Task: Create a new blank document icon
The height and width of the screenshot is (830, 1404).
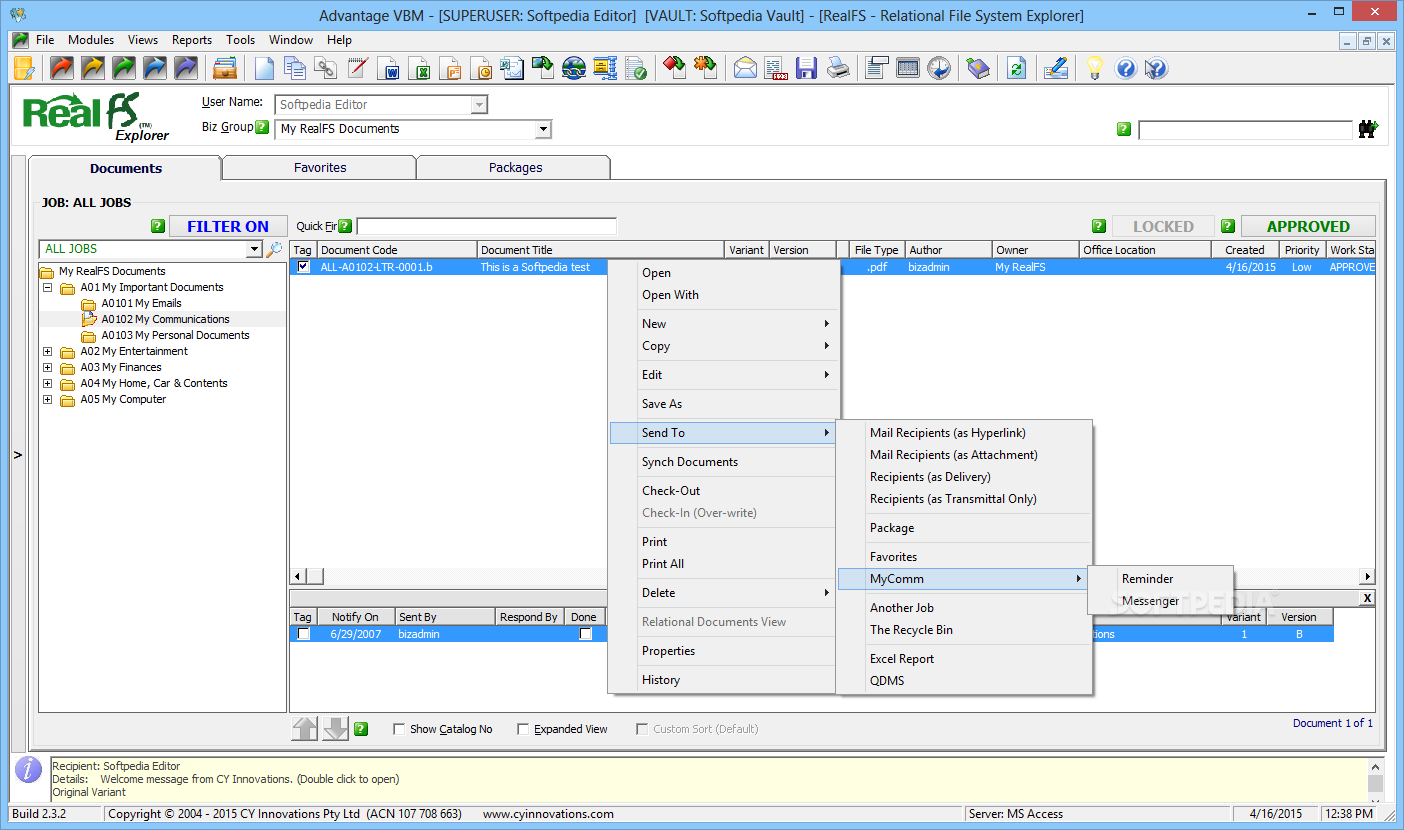Action: 264,68
